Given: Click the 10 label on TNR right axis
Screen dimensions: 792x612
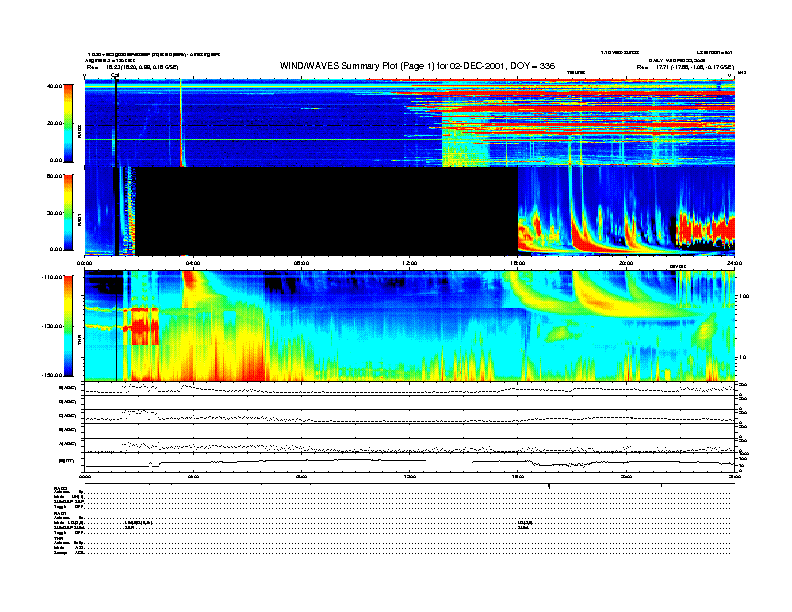Looking at the screenshot, I should click(x=745, y=358).
